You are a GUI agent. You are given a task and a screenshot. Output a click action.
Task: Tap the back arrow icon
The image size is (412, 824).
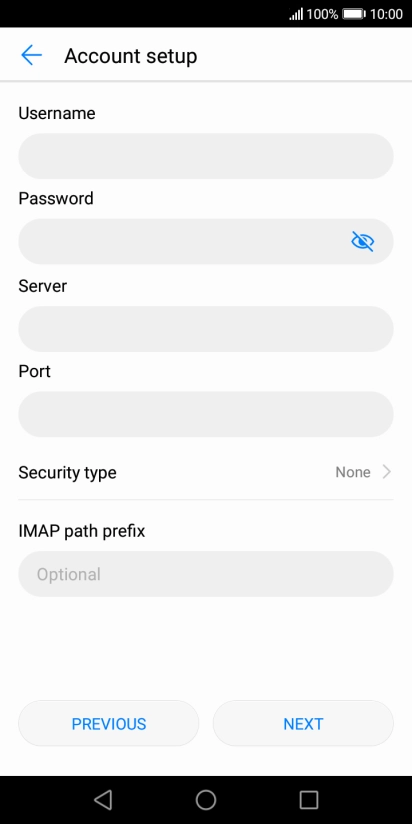[x=31, y=55]
